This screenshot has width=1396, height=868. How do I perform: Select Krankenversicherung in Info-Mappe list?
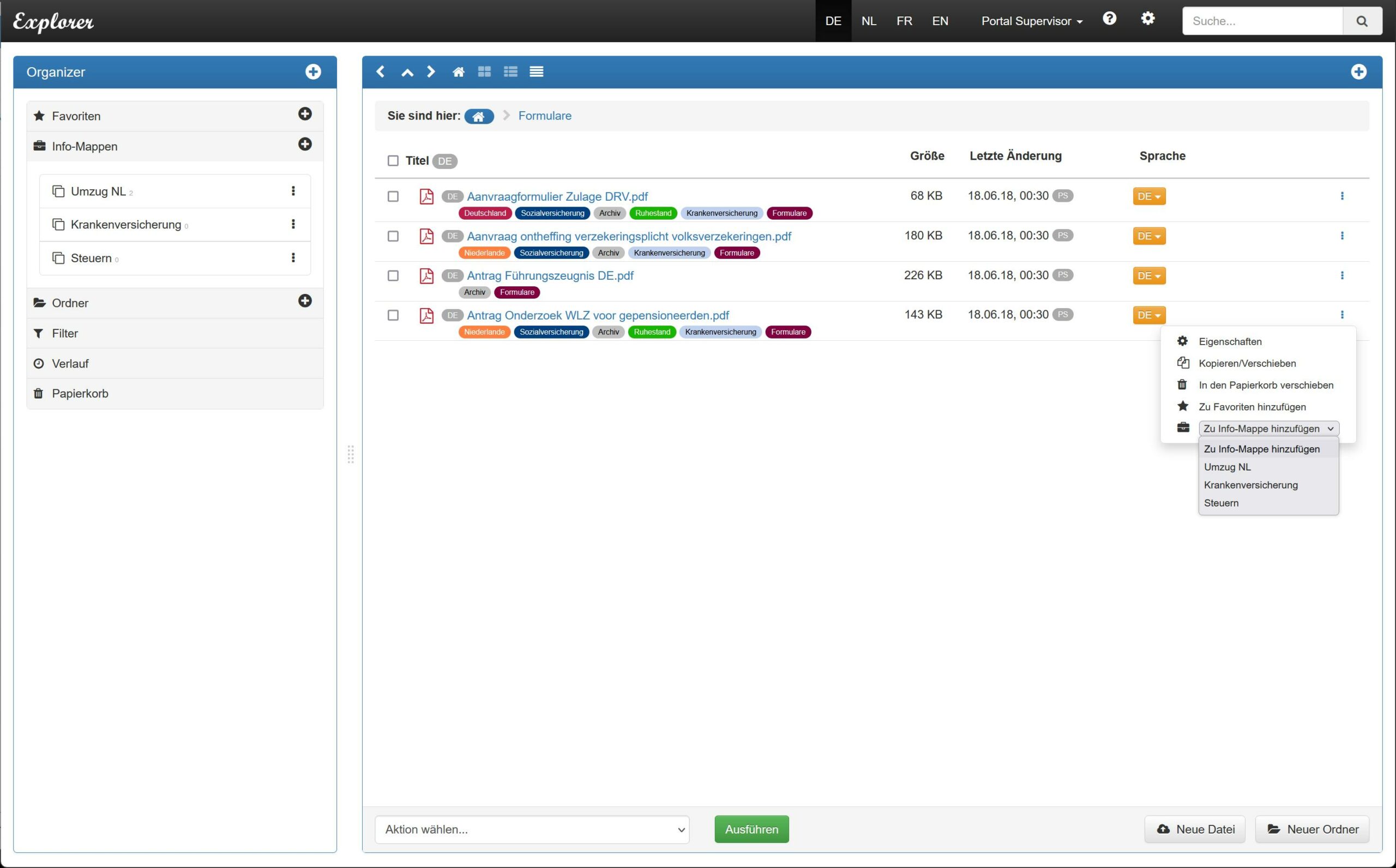coord(1250,485)
